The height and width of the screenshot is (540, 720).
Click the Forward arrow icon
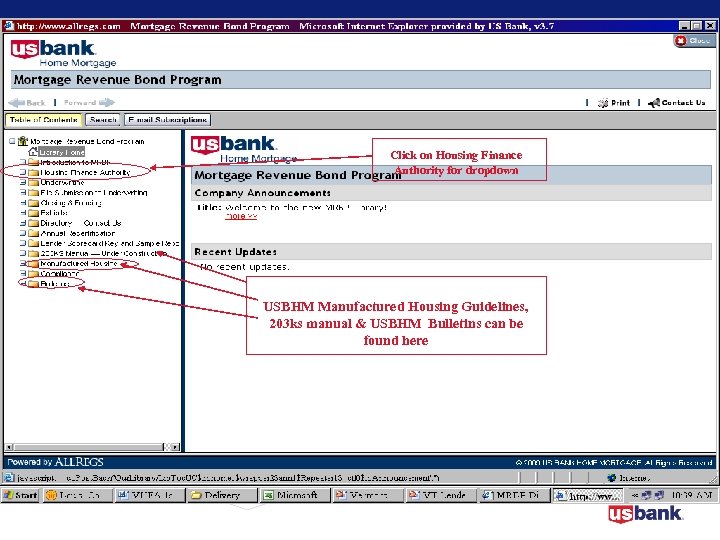(x=107, y=102)
